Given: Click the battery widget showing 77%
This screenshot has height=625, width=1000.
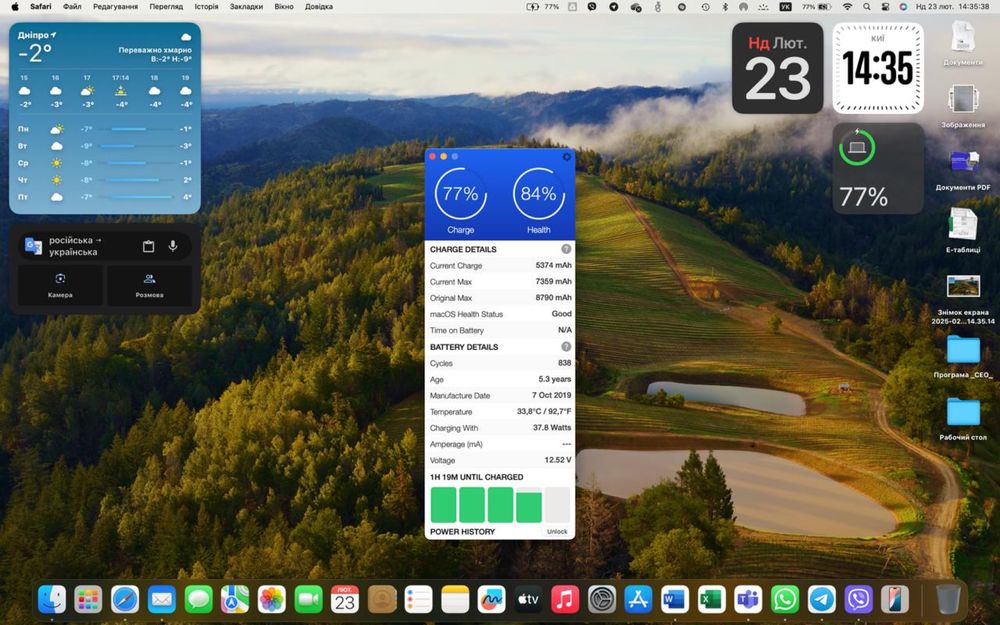Looking at the screenshot, I should 878,169.
